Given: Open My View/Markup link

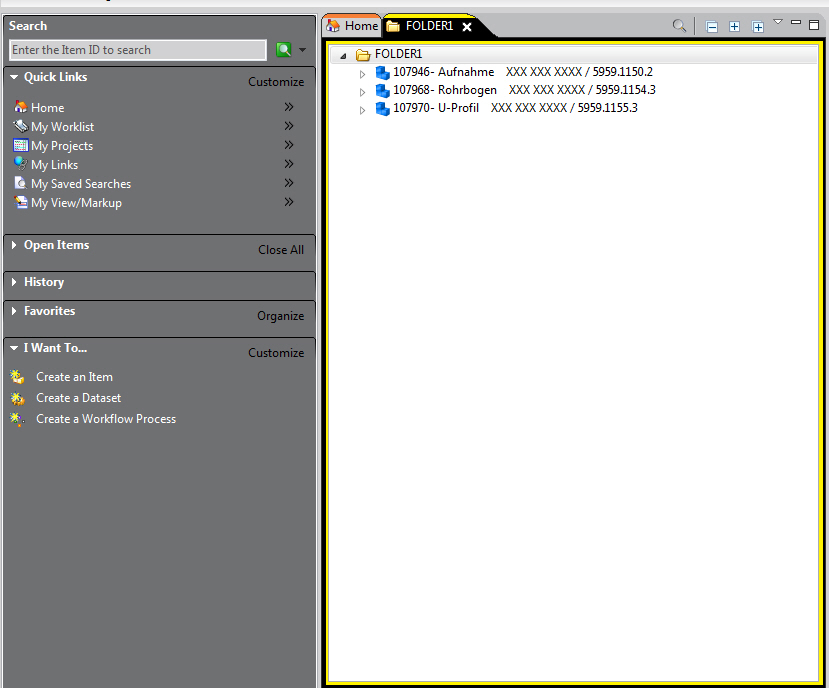Looking at the screenshot, I should (x=76, y=203).
